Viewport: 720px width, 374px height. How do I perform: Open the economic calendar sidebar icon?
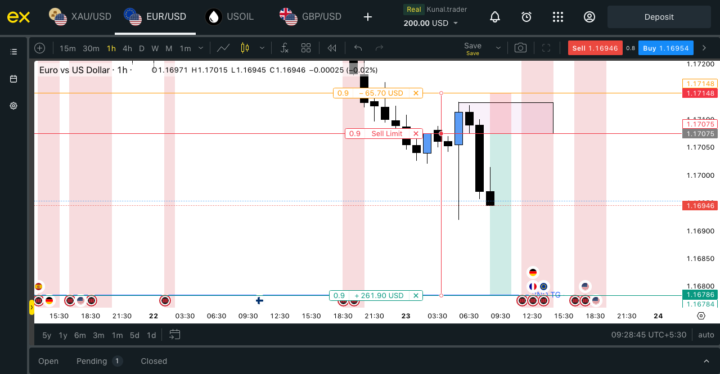(13, 79)
